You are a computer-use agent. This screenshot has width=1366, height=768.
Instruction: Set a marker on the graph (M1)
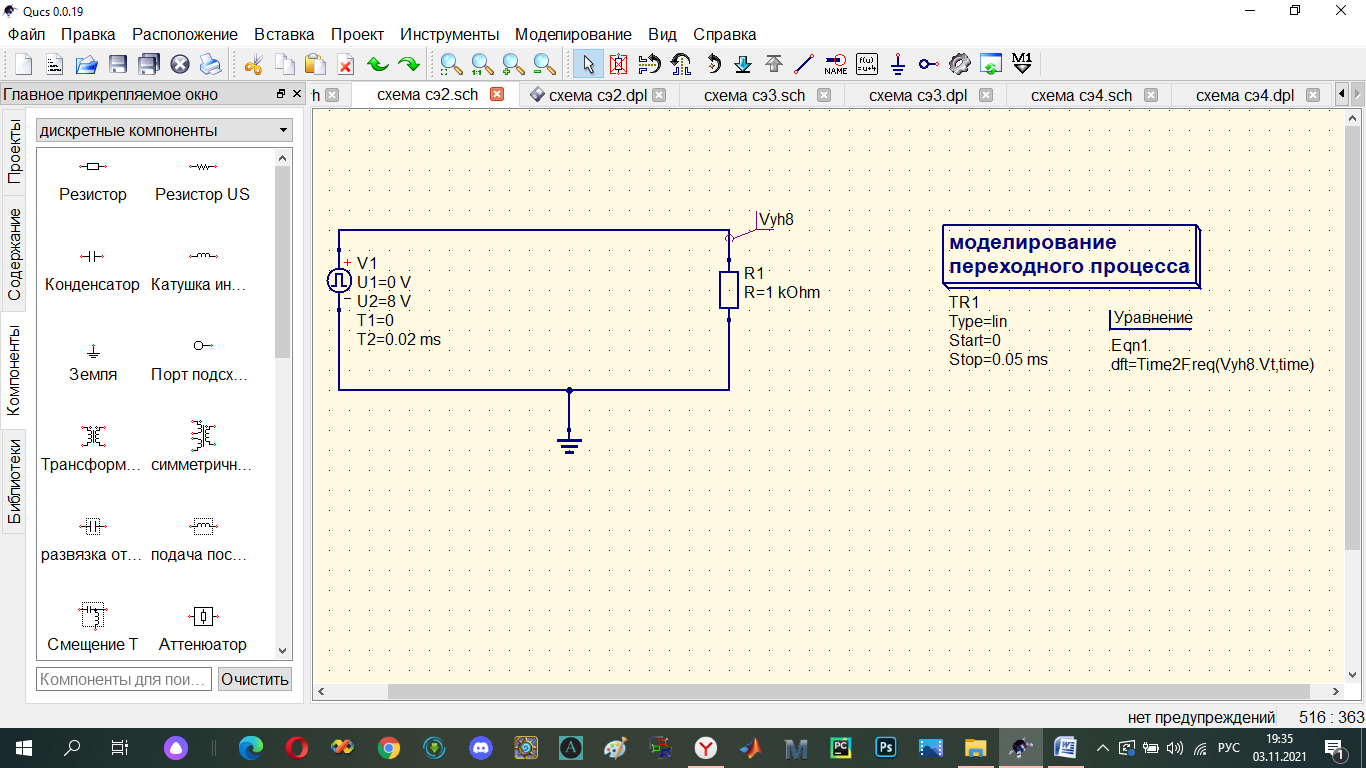[x=1022, y=65]
